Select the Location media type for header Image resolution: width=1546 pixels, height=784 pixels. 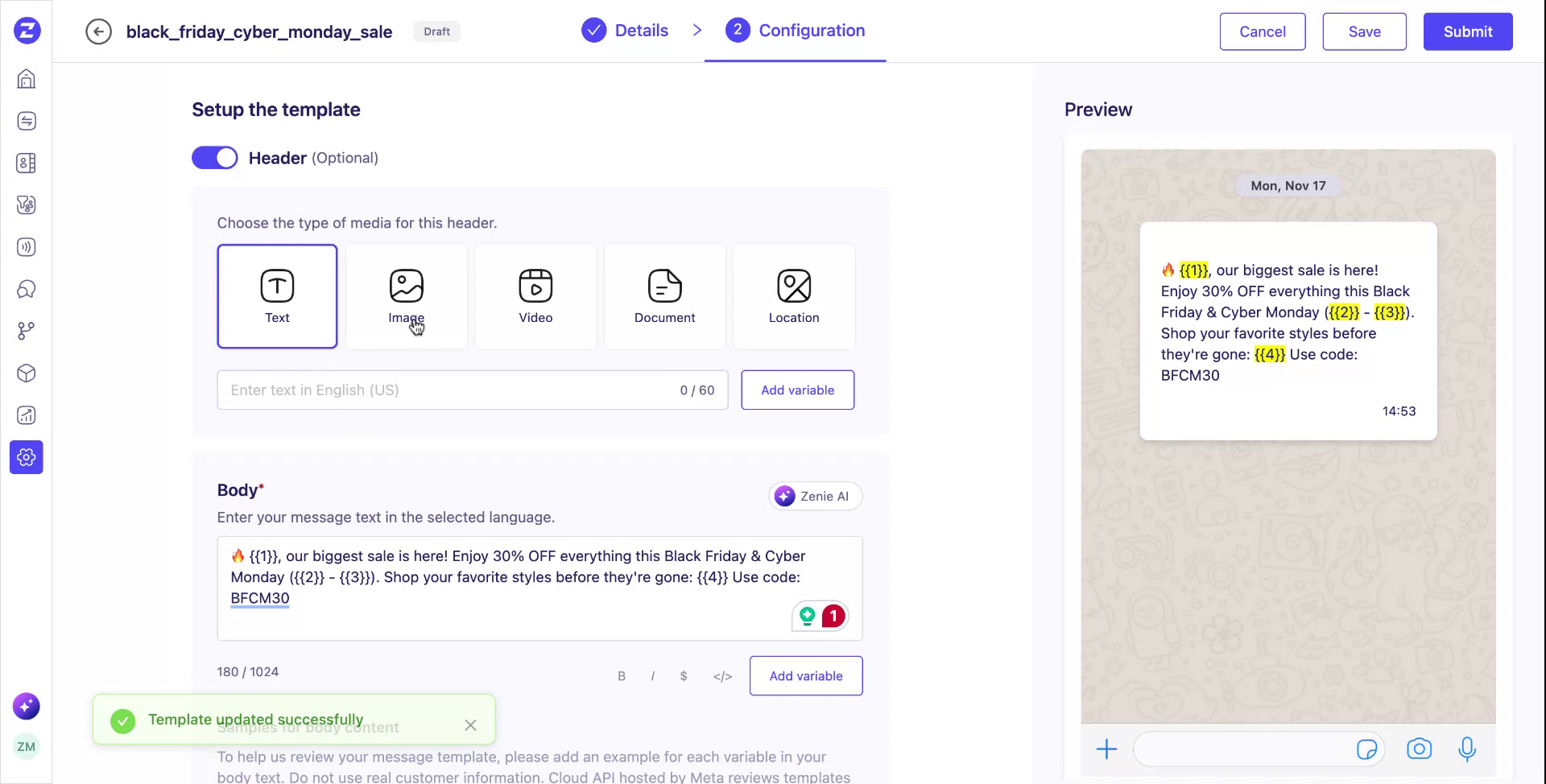tap(794, 295)
